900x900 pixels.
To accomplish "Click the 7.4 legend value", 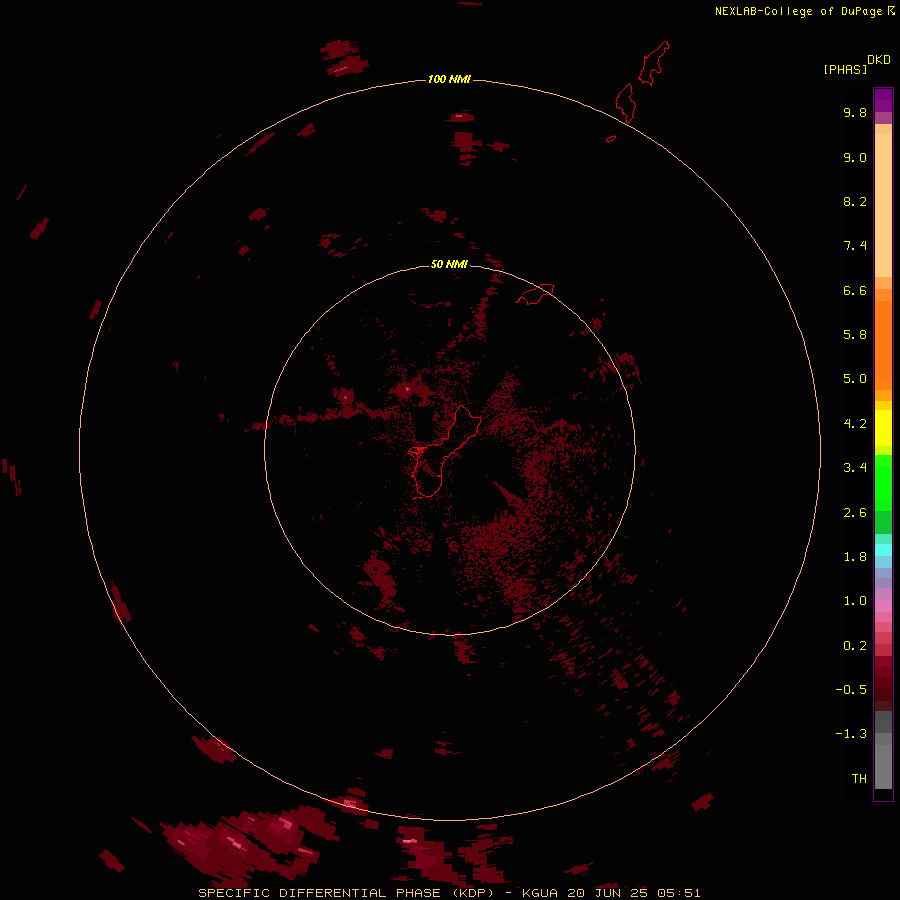I will [x=855, y=246].
